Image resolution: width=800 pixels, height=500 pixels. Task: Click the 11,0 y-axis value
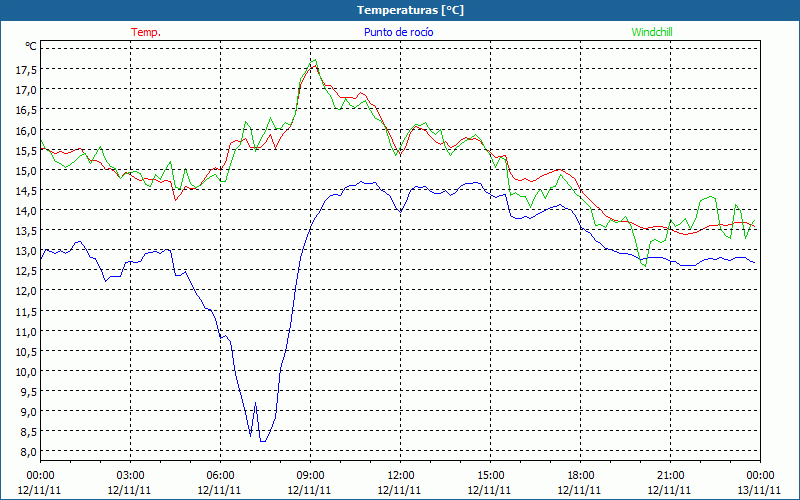click(x=26, y=332)
